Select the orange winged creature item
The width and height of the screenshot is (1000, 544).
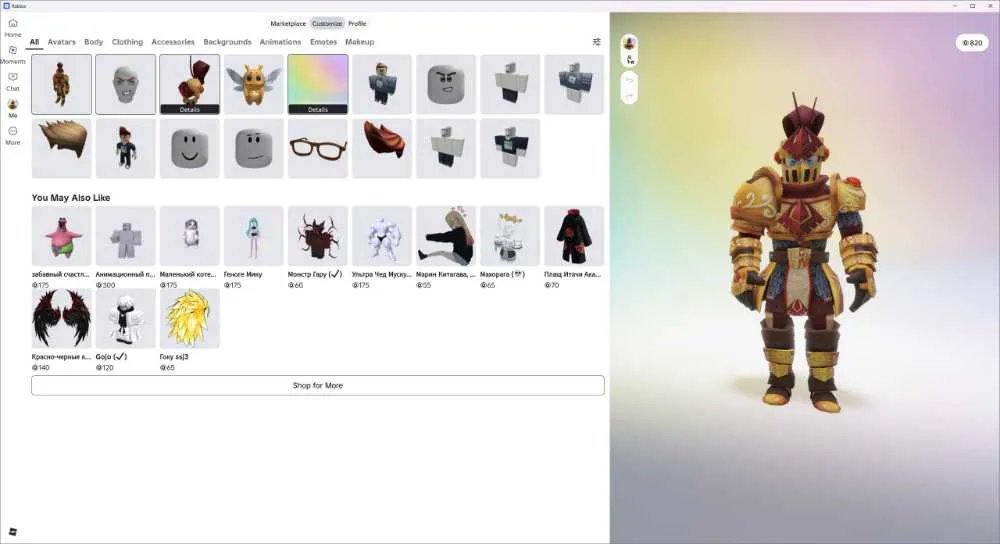pyautogui.click(x=253, y=84)
